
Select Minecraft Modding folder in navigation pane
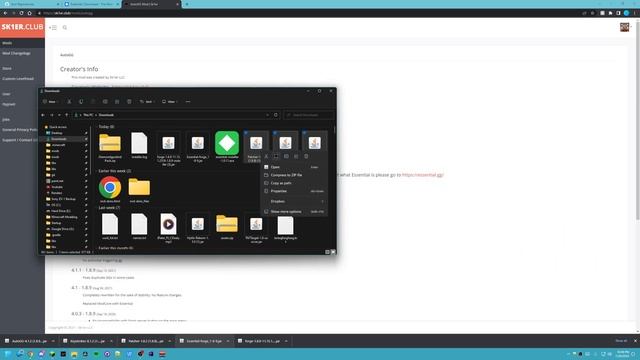[65, 217]
